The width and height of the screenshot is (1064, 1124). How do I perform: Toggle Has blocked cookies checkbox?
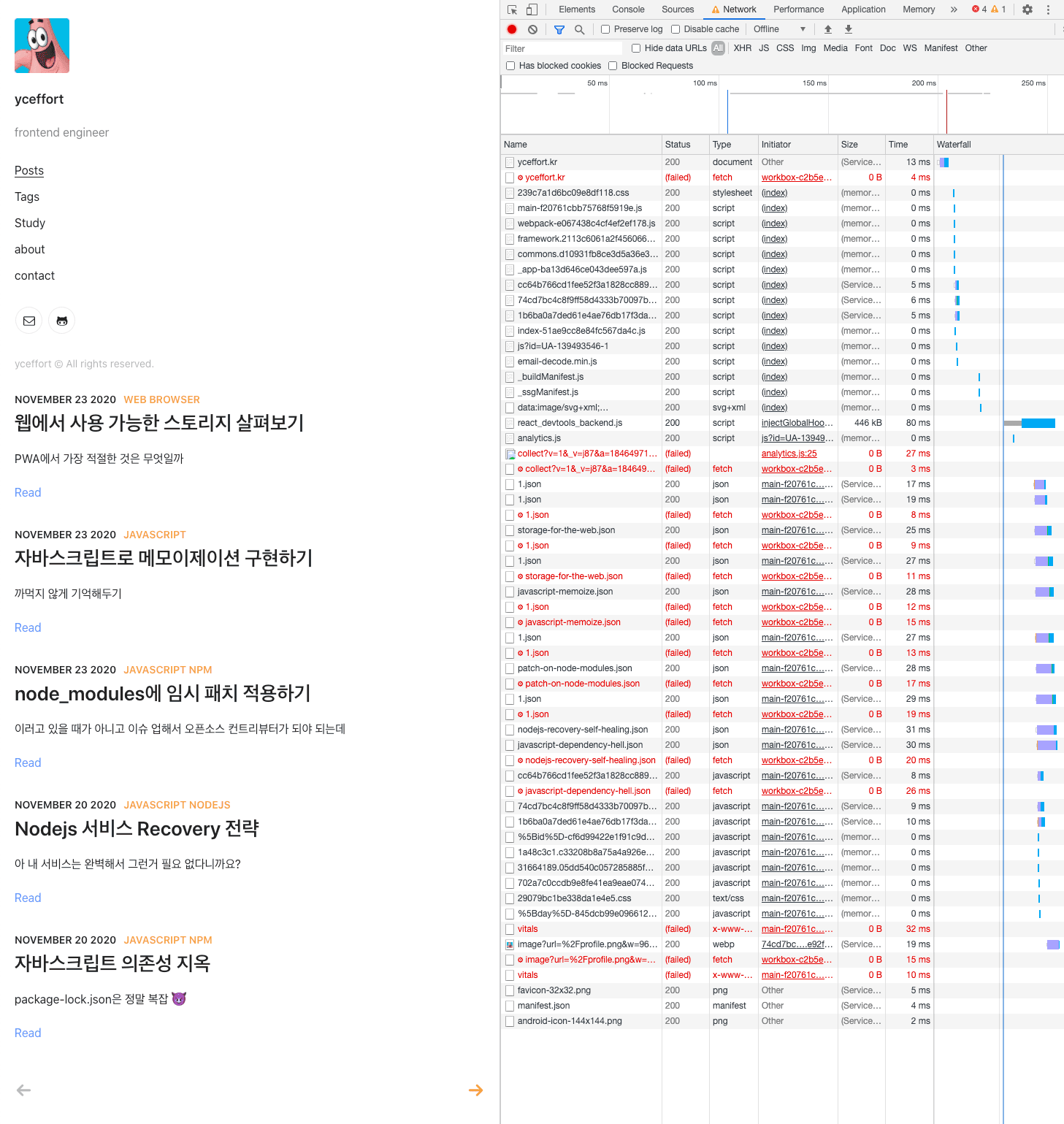[510, 66]
